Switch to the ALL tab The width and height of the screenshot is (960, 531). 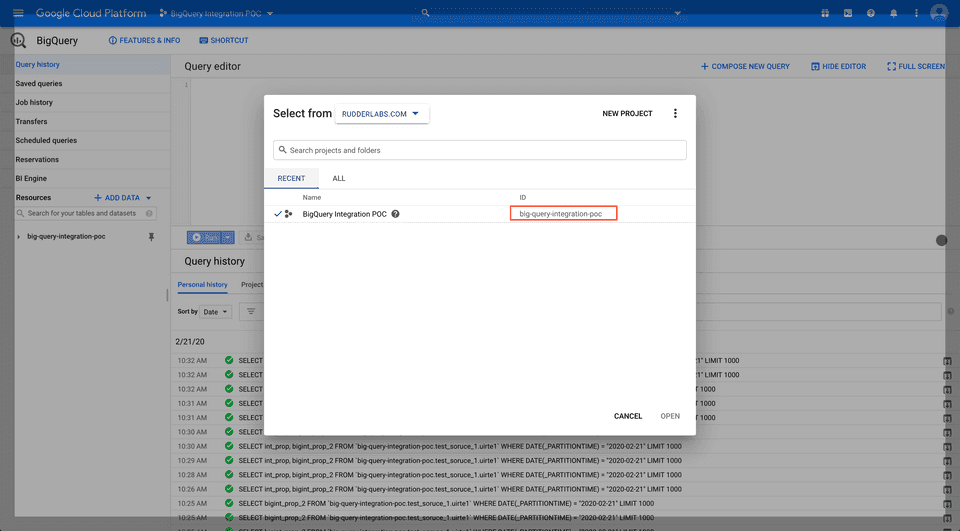point(339,178)
